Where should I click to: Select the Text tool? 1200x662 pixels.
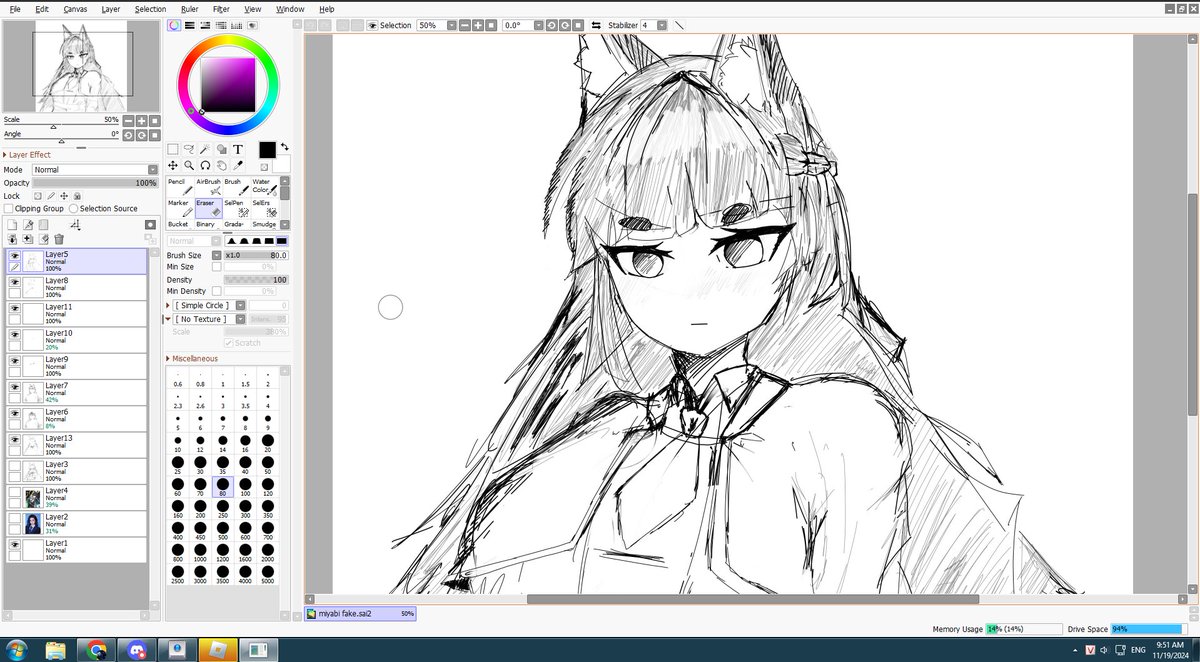[x=238, y=150]
